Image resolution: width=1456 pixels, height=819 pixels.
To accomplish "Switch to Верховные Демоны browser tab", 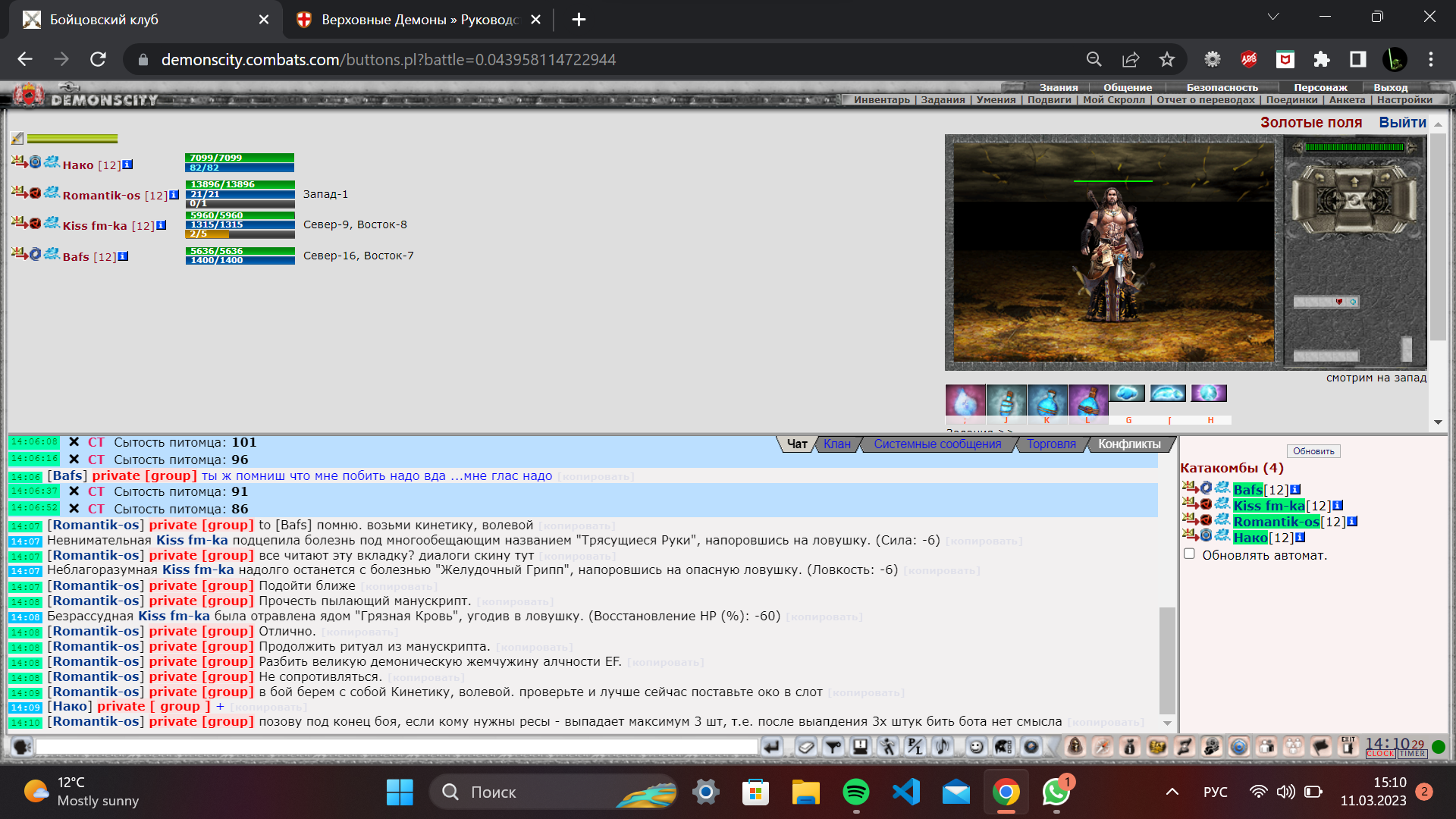I will (x=419, y=19).
